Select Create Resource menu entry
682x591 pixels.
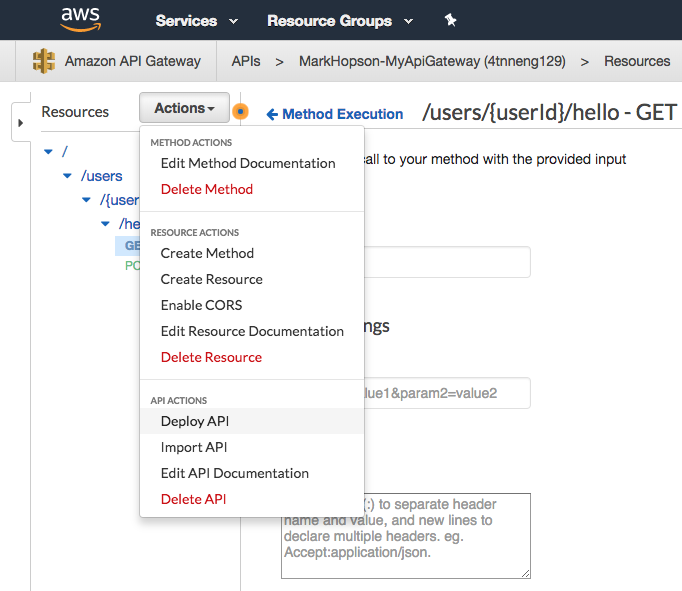click(211, 279)
